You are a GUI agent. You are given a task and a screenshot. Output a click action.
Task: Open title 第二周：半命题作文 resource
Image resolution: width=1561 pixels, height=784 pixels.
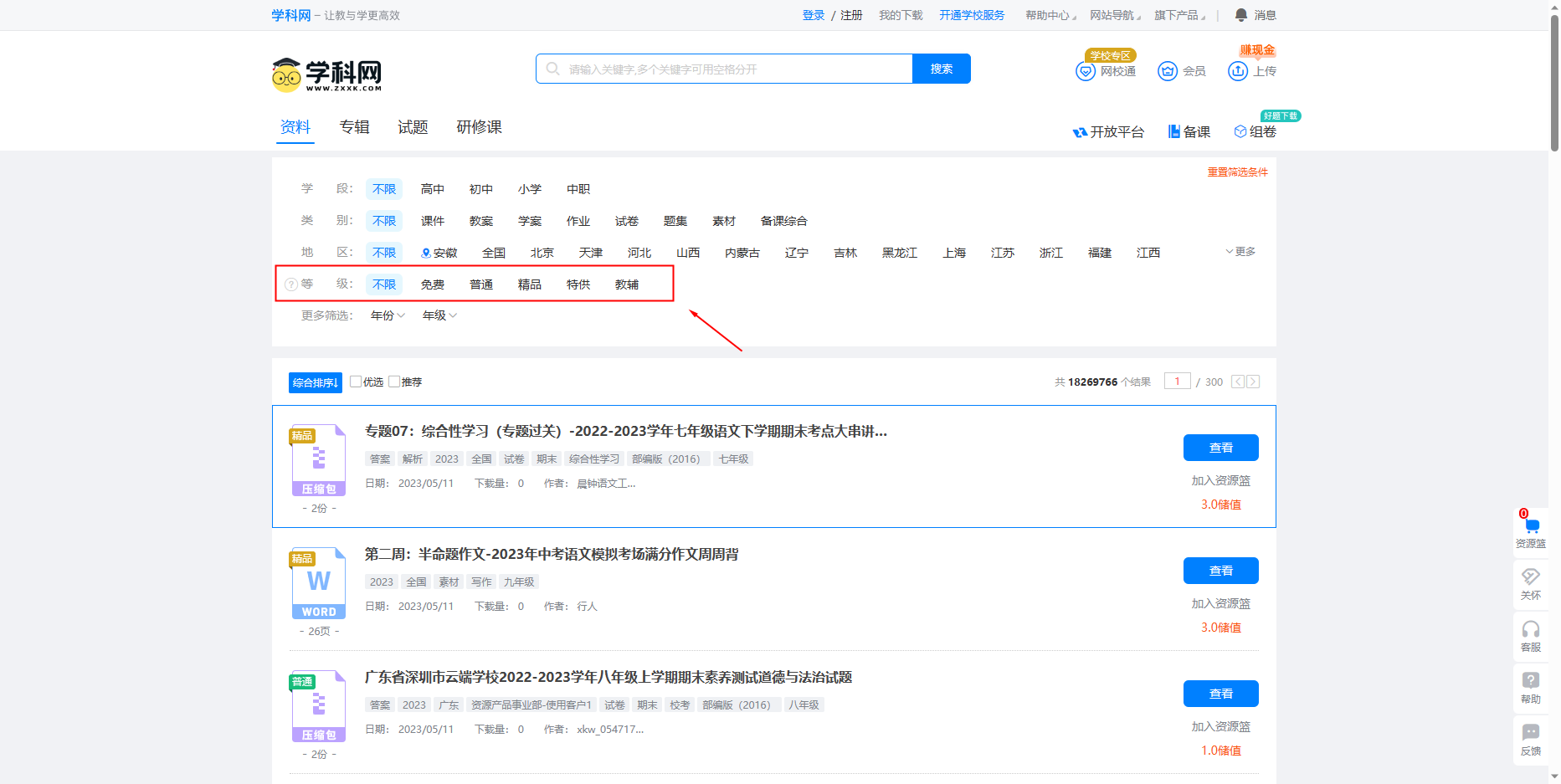click(552, 554)
